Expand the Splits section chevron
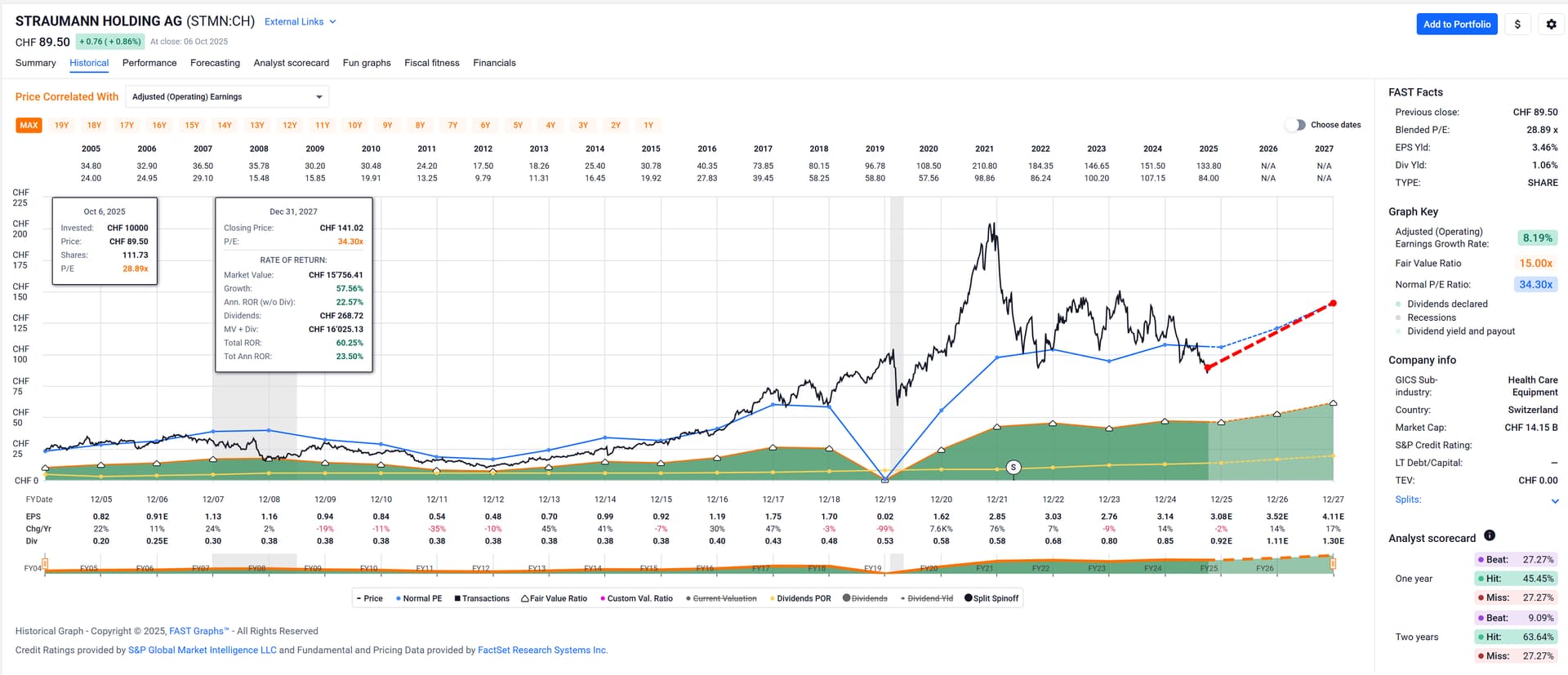Viewport: 1568px width, 675px height. [1553, 501]
